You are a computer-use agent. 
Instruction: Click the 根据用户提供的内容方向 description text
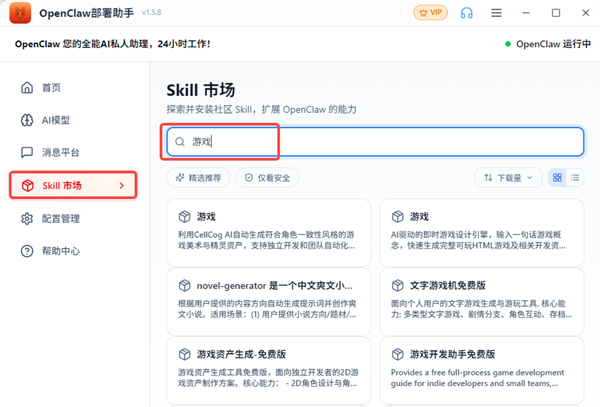coord(267,309)
